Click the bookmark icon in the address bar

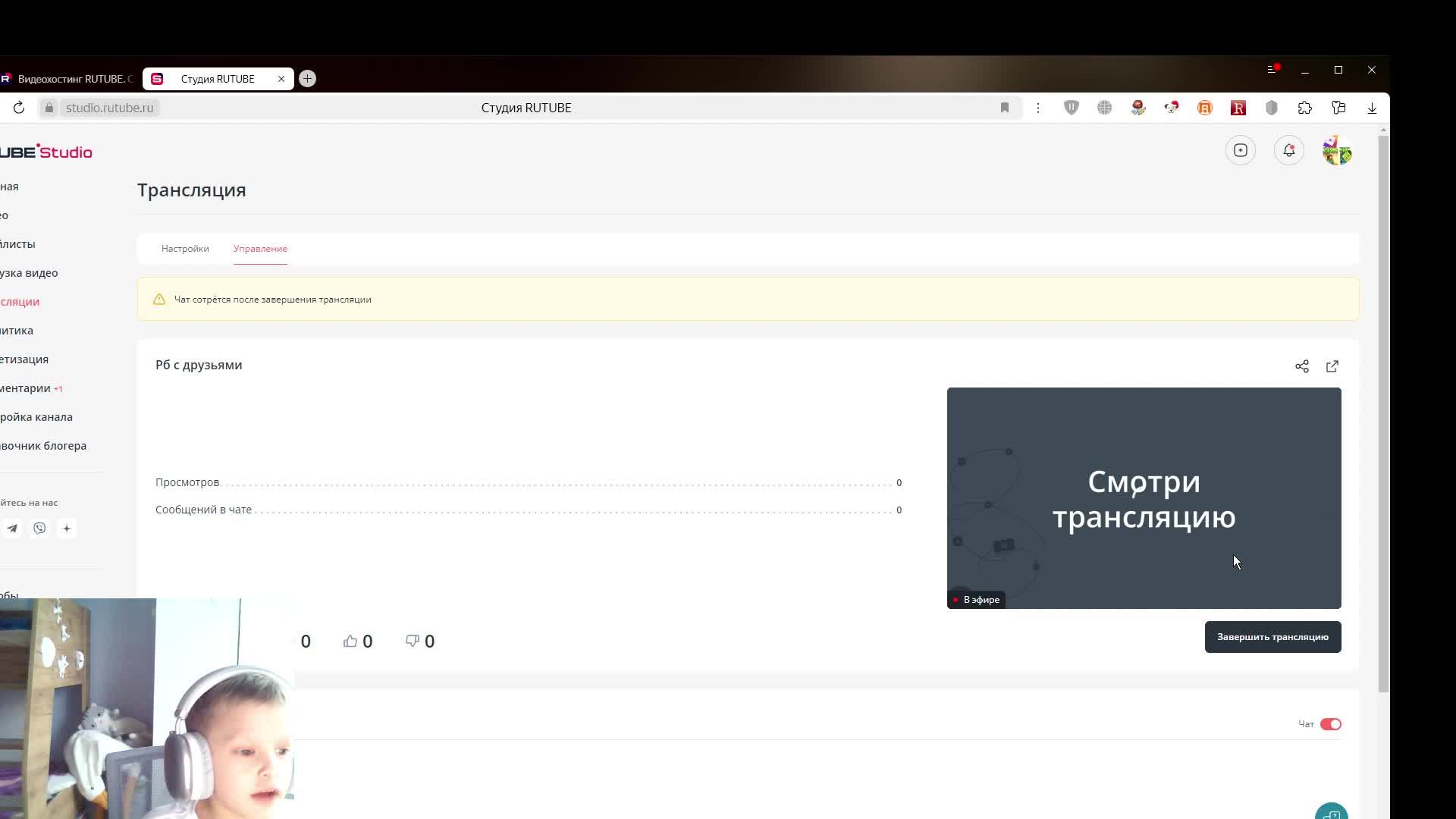(1005, 108)
